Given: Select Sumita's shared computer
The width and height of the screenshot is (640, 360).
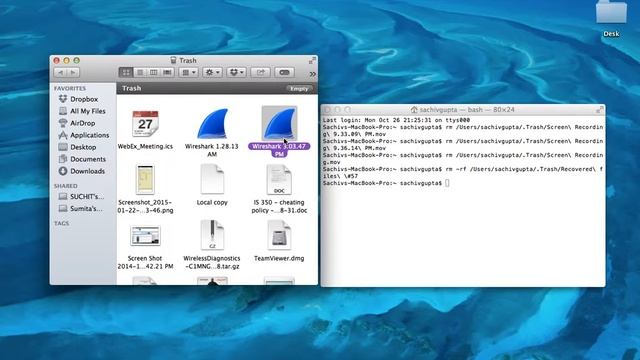Looking at the screenshot, I should [x=80, y=209].
